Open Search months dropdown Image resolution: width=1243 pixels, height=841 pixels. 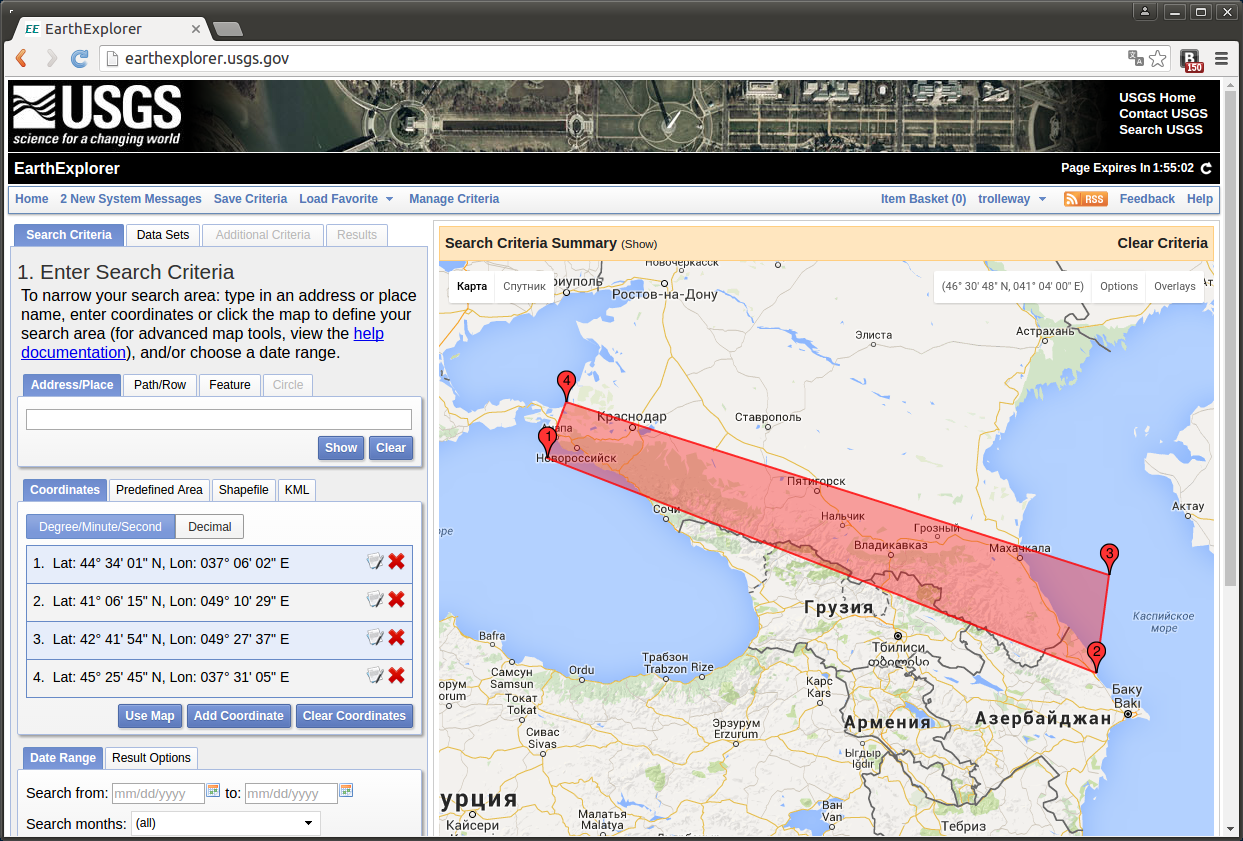tap(225, 824)
